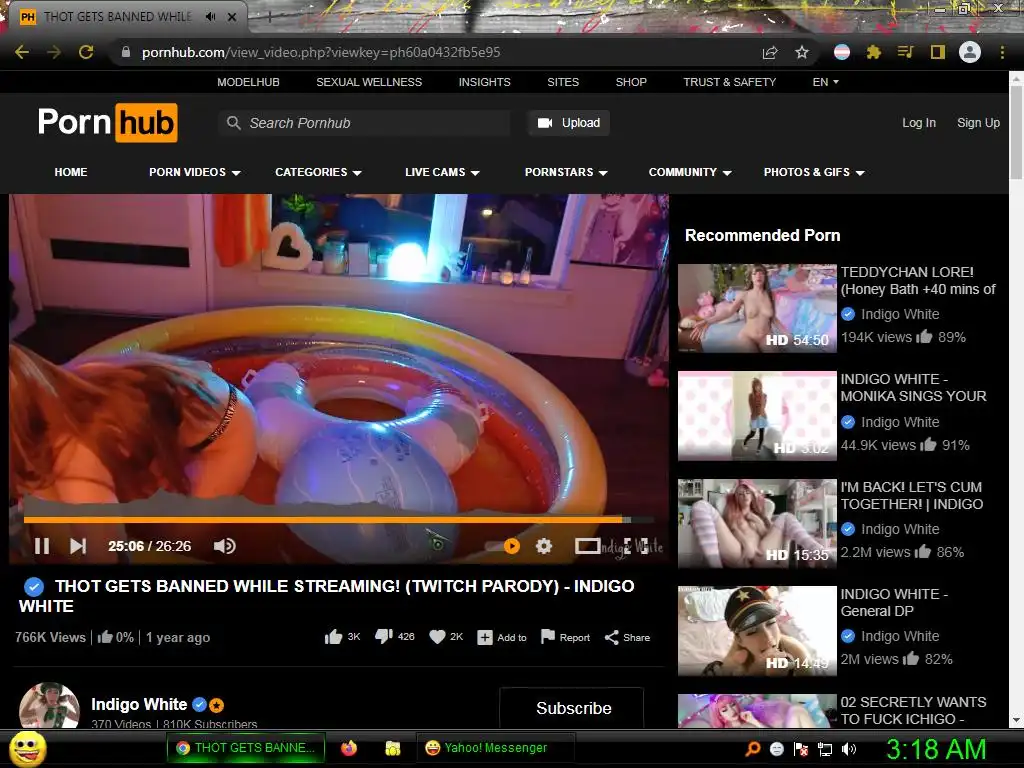Expand the Porn Videos dropdown menu
Screen dimensions: 1024x768
click(x=195, y=172)
